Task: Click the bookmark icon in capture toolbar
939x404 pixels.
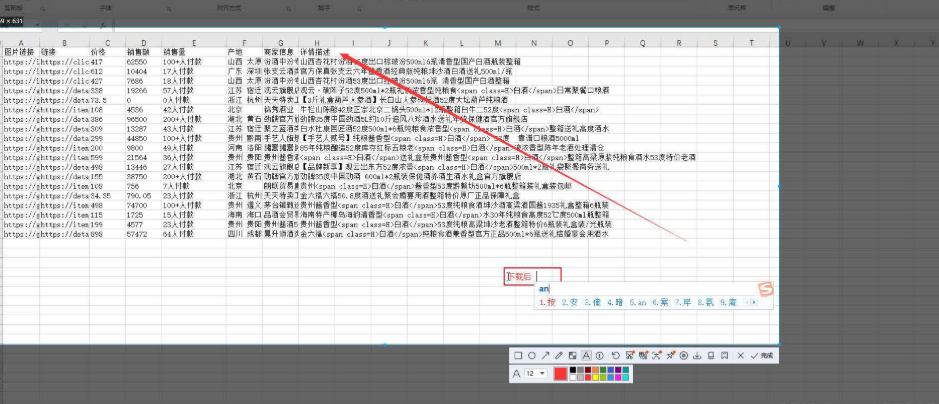Action: 725,356
